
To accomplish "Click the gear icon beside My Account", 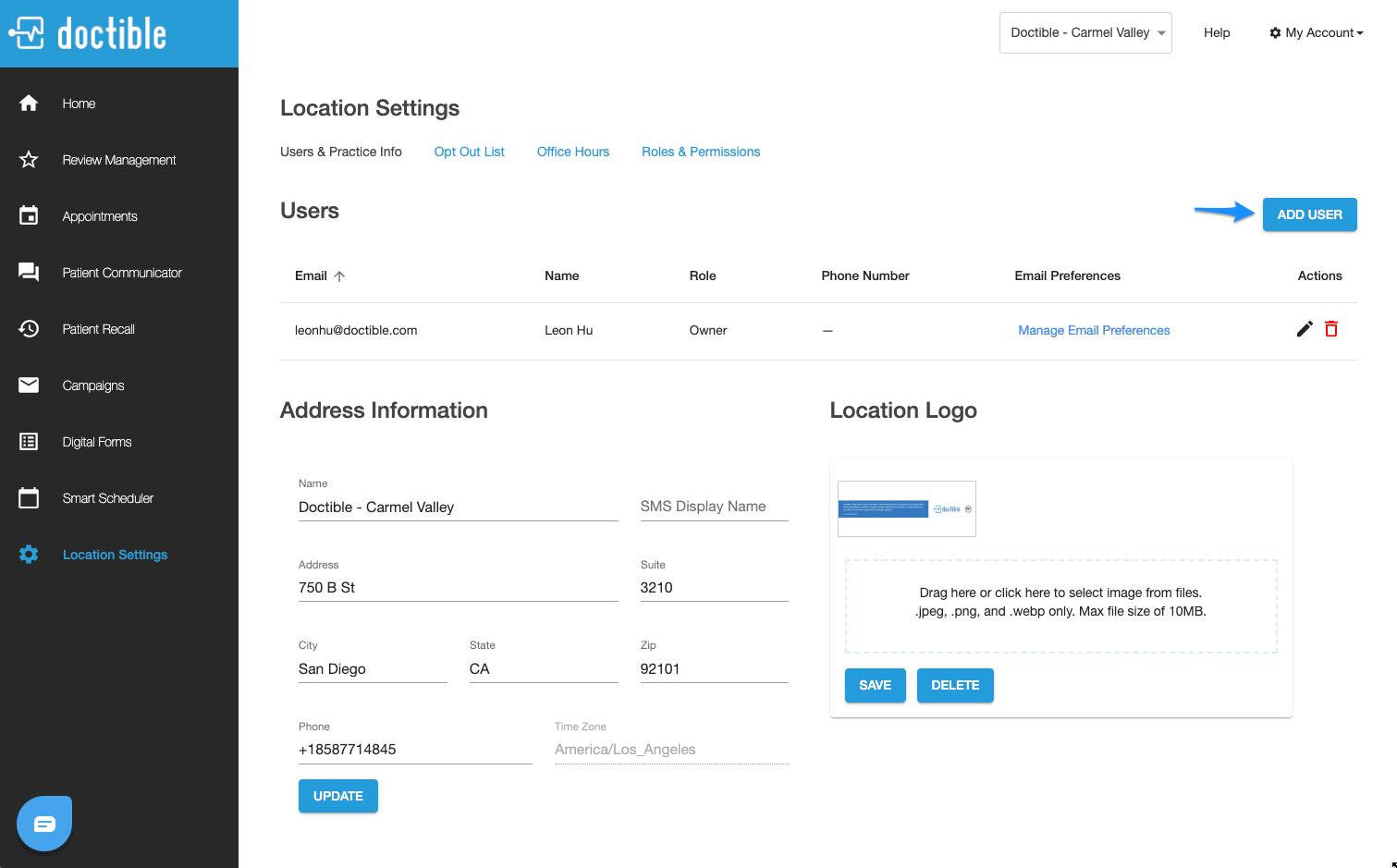I will point(1275,32).
